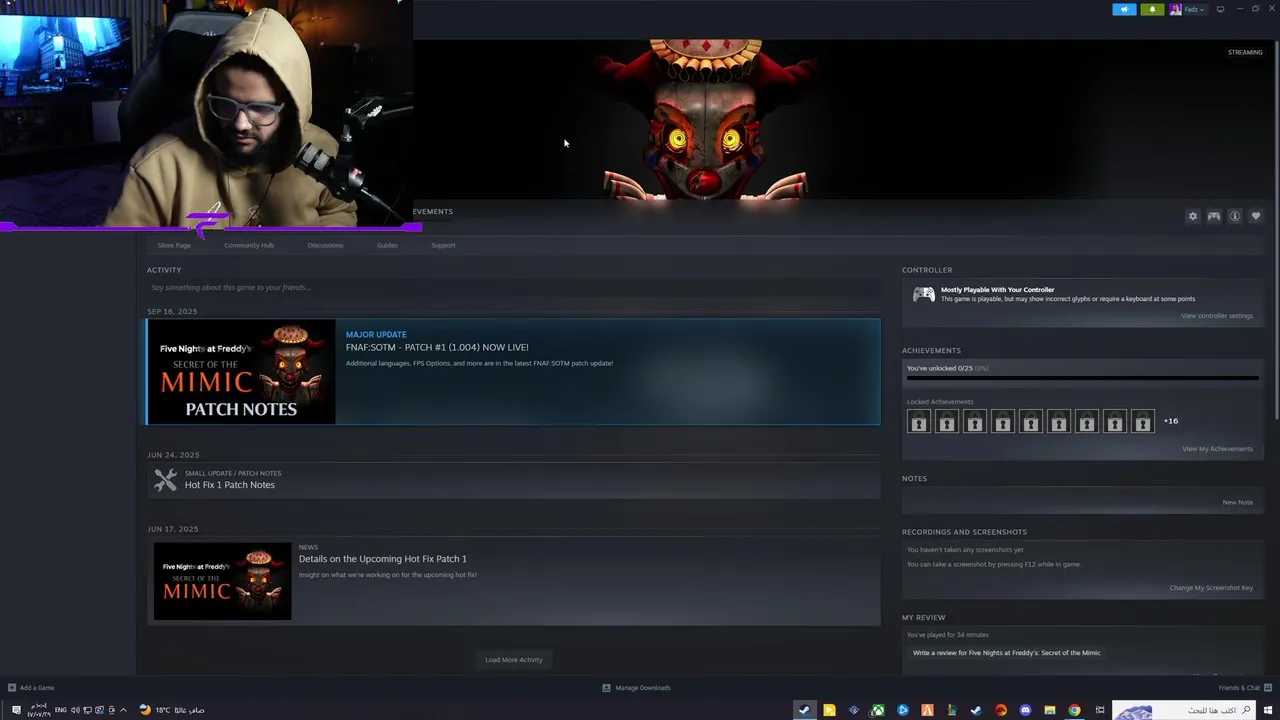Open the Community Hub tab

click(x=249, y=245)
